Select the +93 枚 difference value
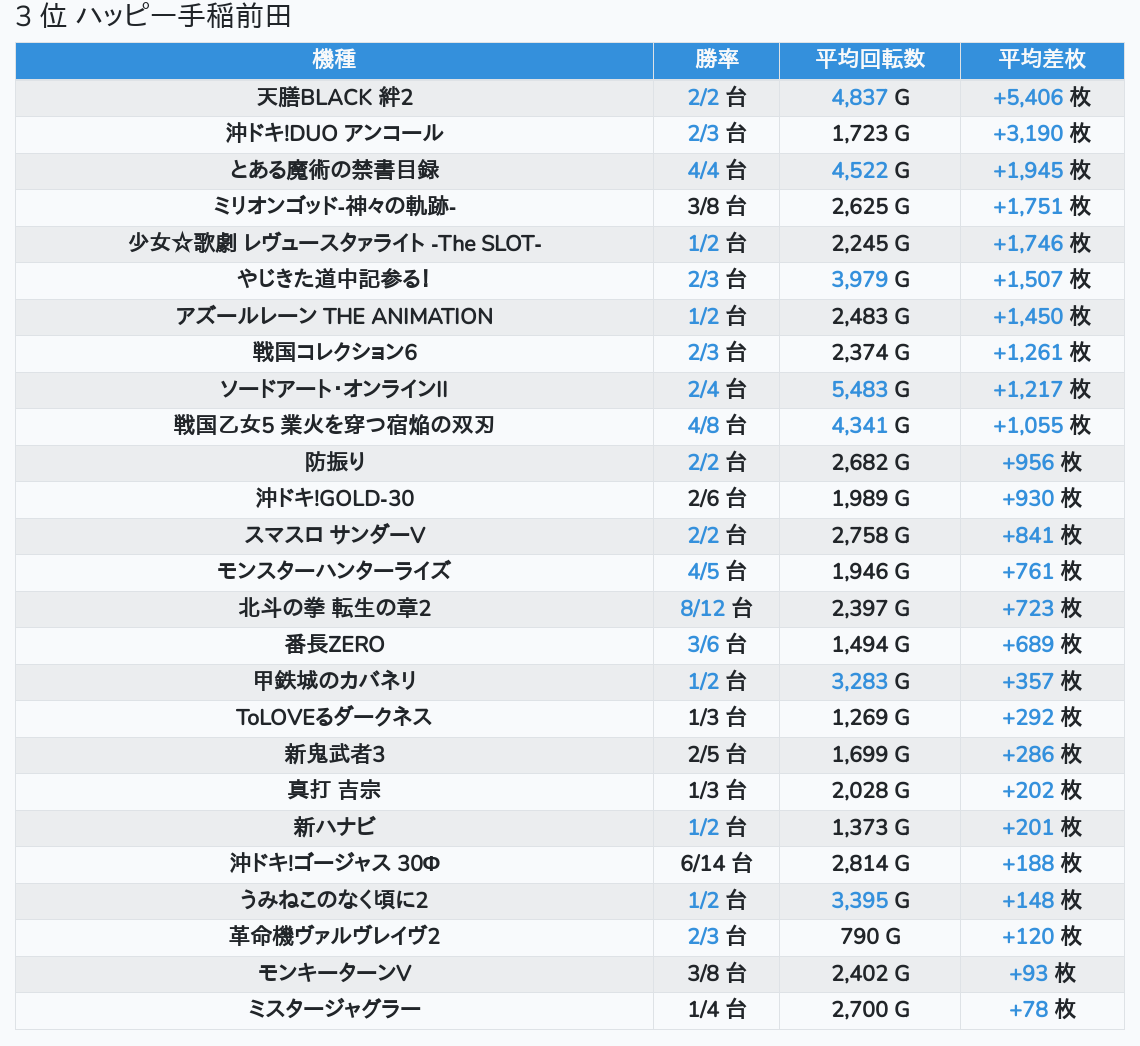 pos(1042,973)
